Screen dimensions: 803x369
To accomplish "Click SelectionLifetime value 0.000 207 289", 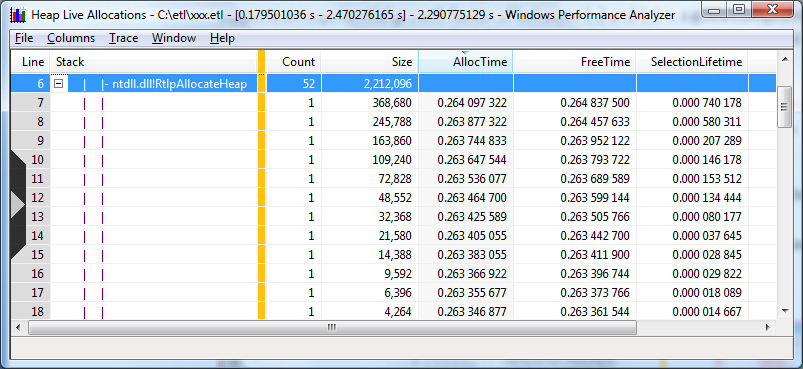I will pos(707,141).
